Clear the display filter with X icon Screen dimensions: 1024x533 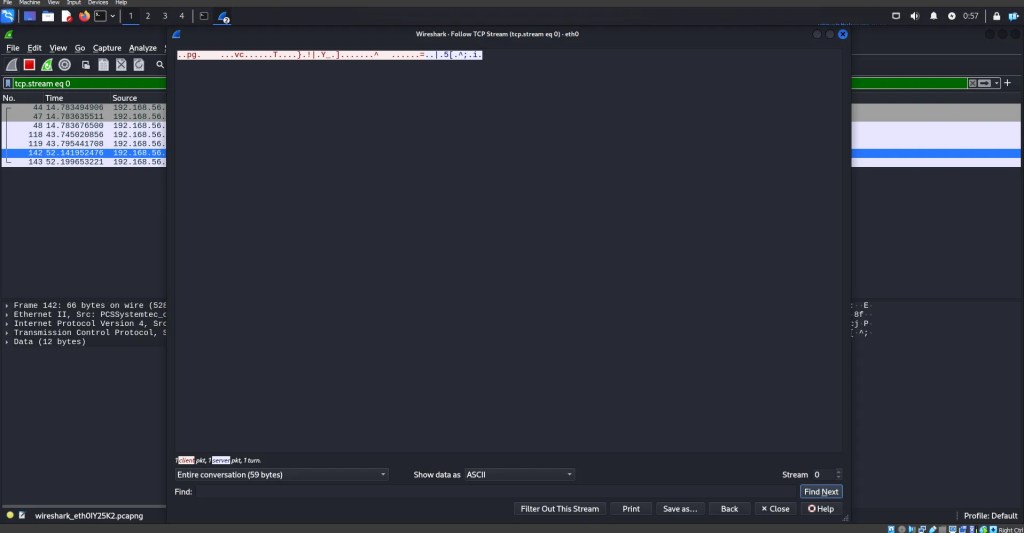coord(973,83)
